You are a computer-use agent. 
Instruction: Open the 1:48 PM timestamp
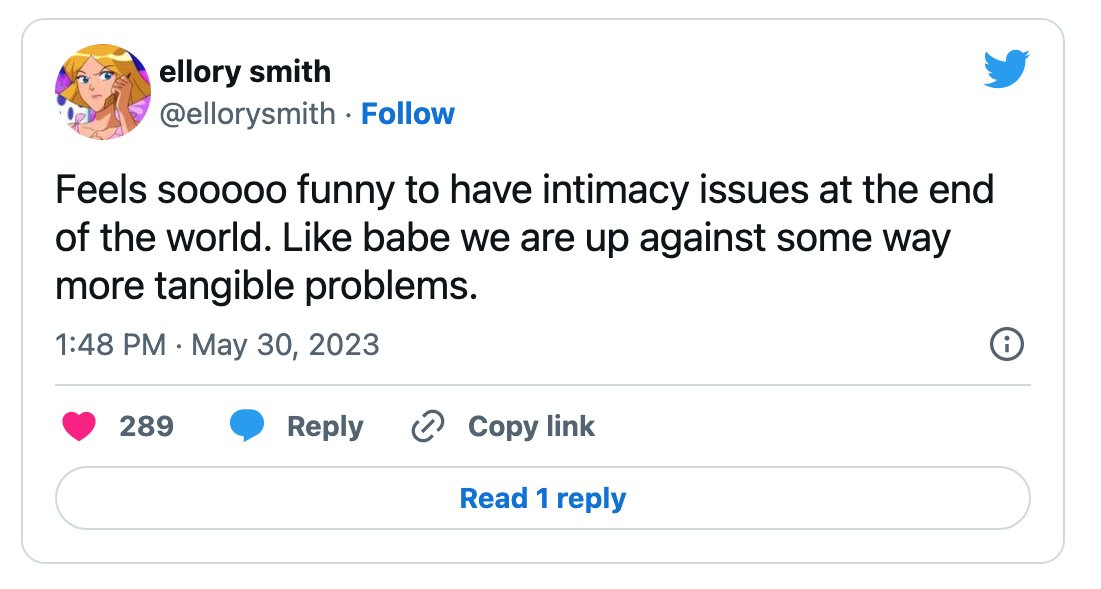[110, 345]
